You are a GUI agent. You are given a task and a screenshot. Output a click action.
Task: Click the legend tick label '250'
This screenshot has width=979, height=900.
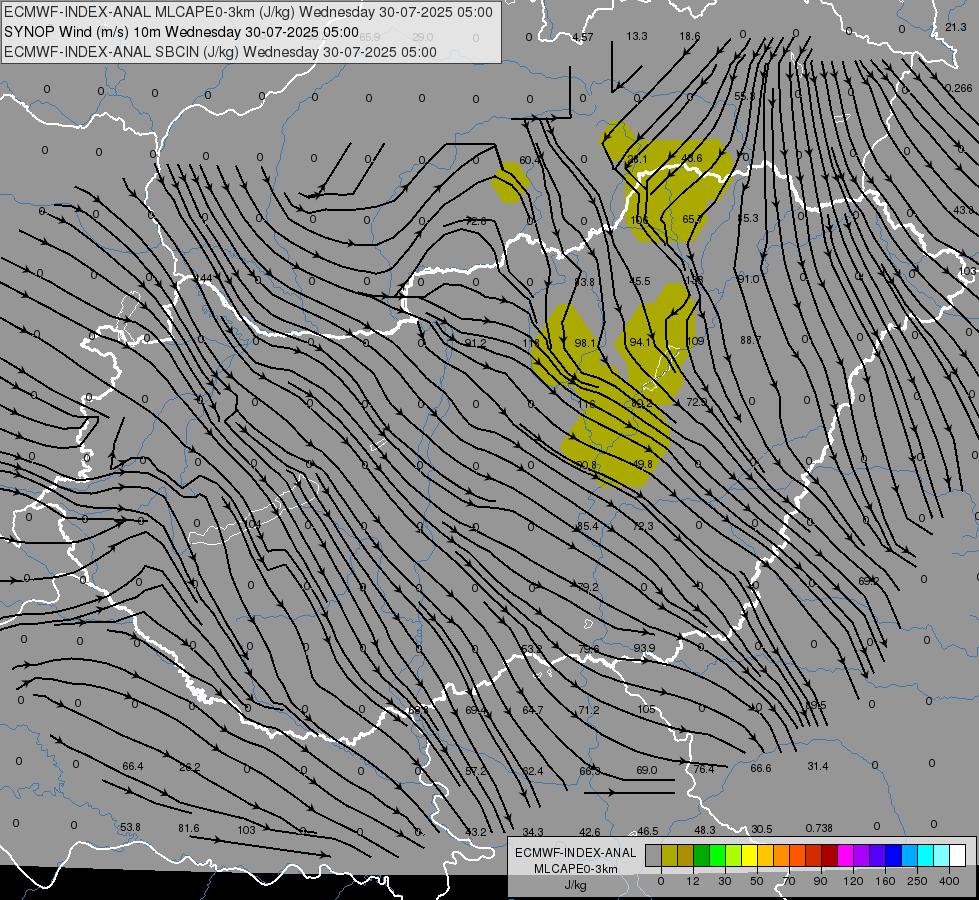pos(917,881)
